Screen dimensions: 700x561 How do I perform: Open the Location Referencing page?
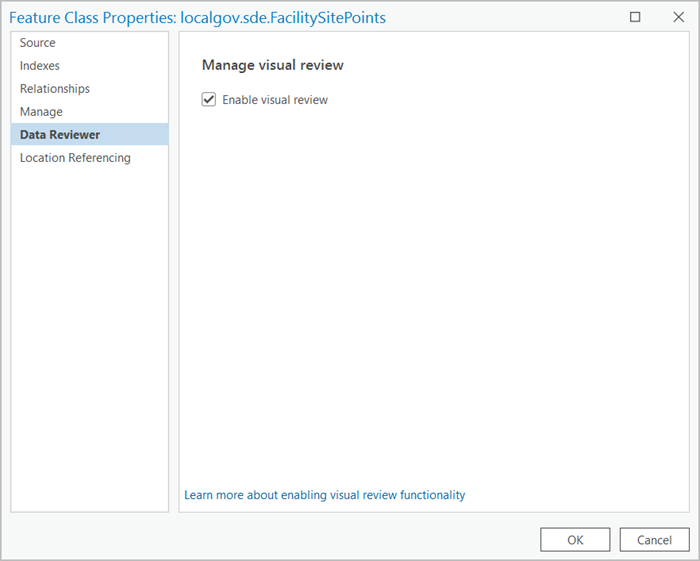[x=75, y=158]
